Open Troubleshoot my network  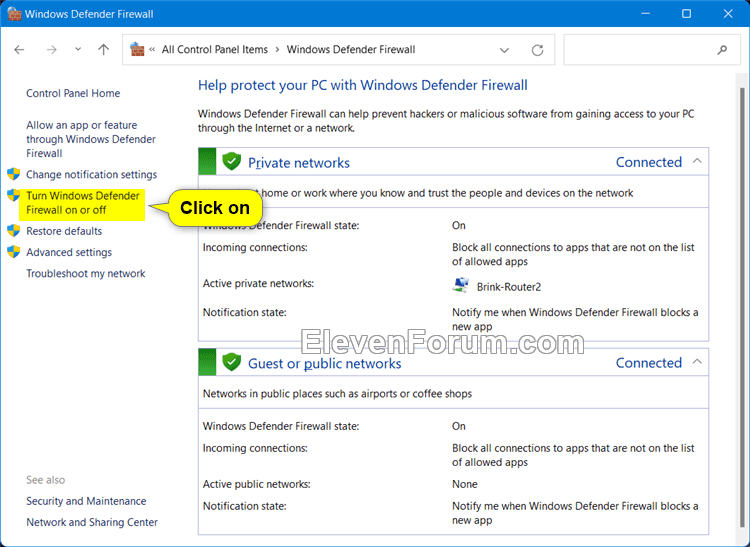tap(86, 274)
